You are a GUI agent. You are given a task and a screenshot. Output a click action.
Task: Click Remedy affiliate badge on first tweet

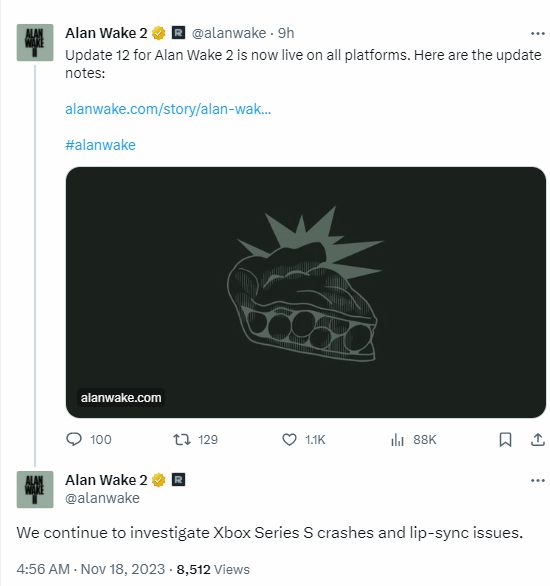178,33
